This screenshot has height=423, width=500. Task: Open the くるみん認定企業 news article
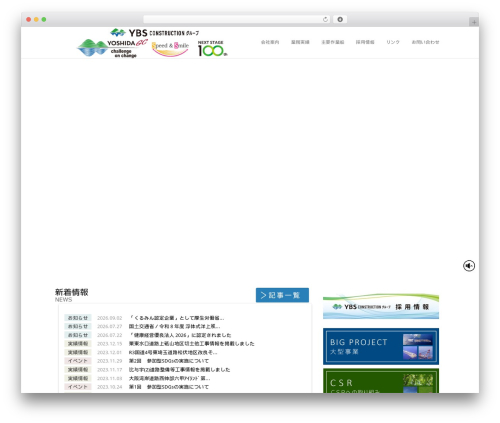click(176, 318)
